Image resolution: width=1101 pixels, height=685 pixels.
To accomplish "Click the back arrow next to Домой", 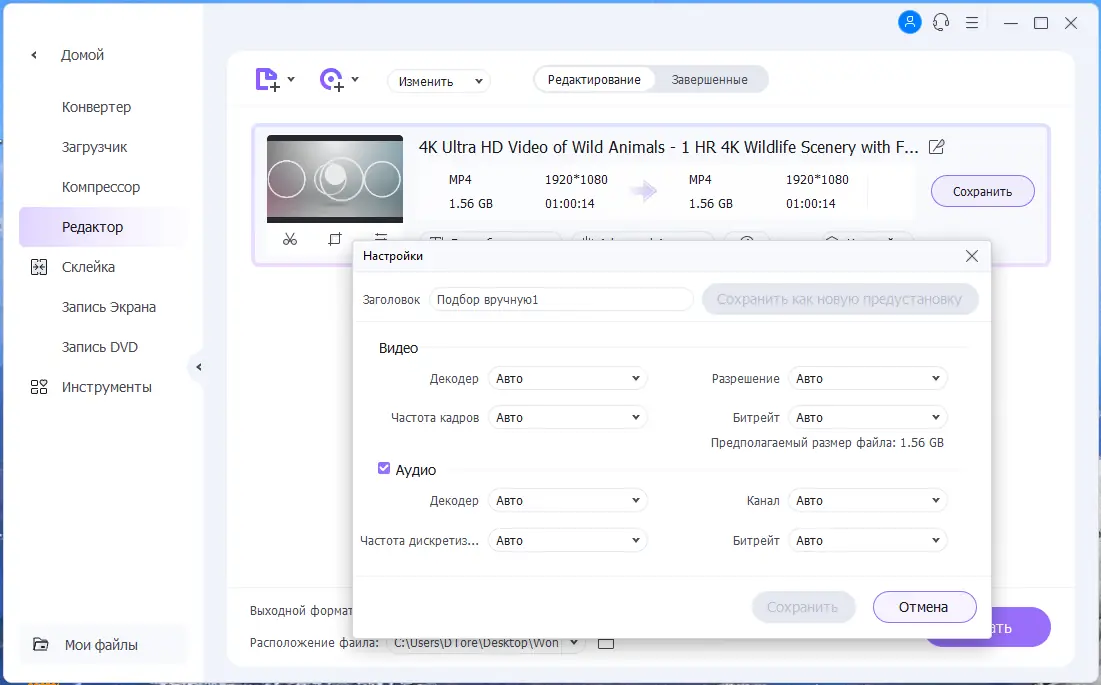I will 34,55.
